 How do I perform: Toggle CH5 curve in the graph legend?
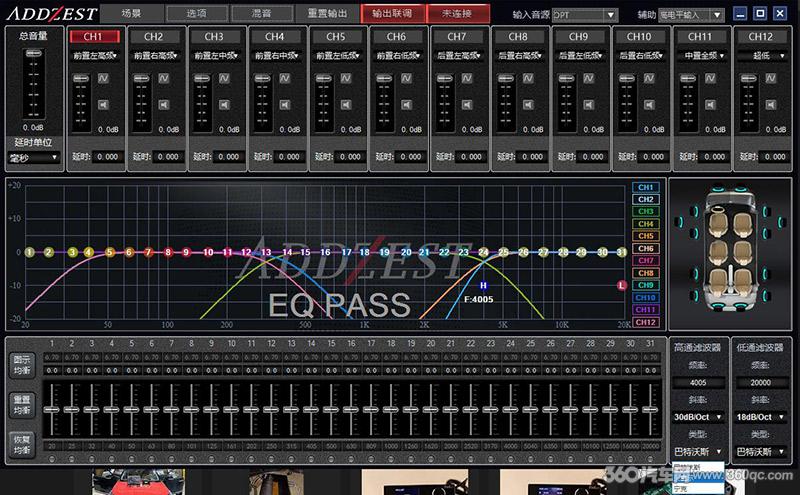click(645, 236)
